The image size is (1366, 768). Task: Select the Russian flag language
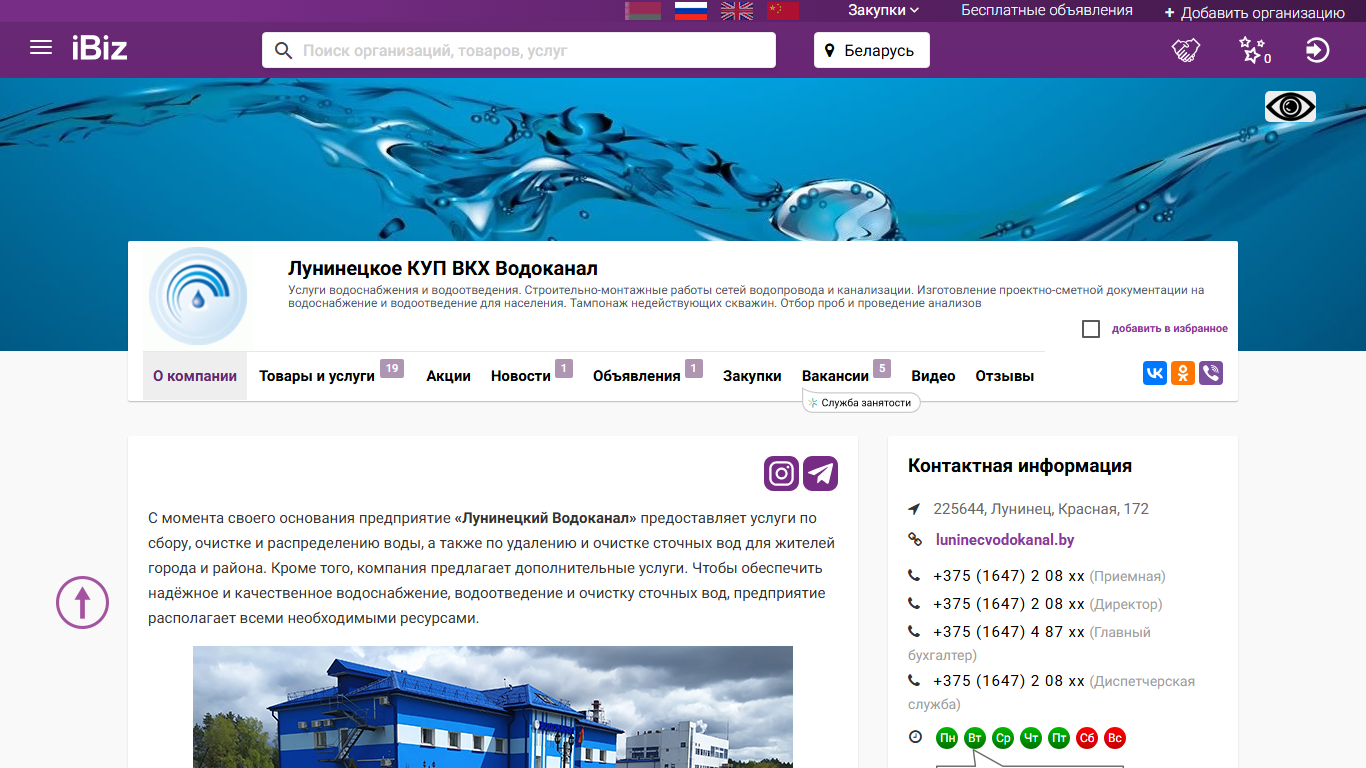point(691,11)
